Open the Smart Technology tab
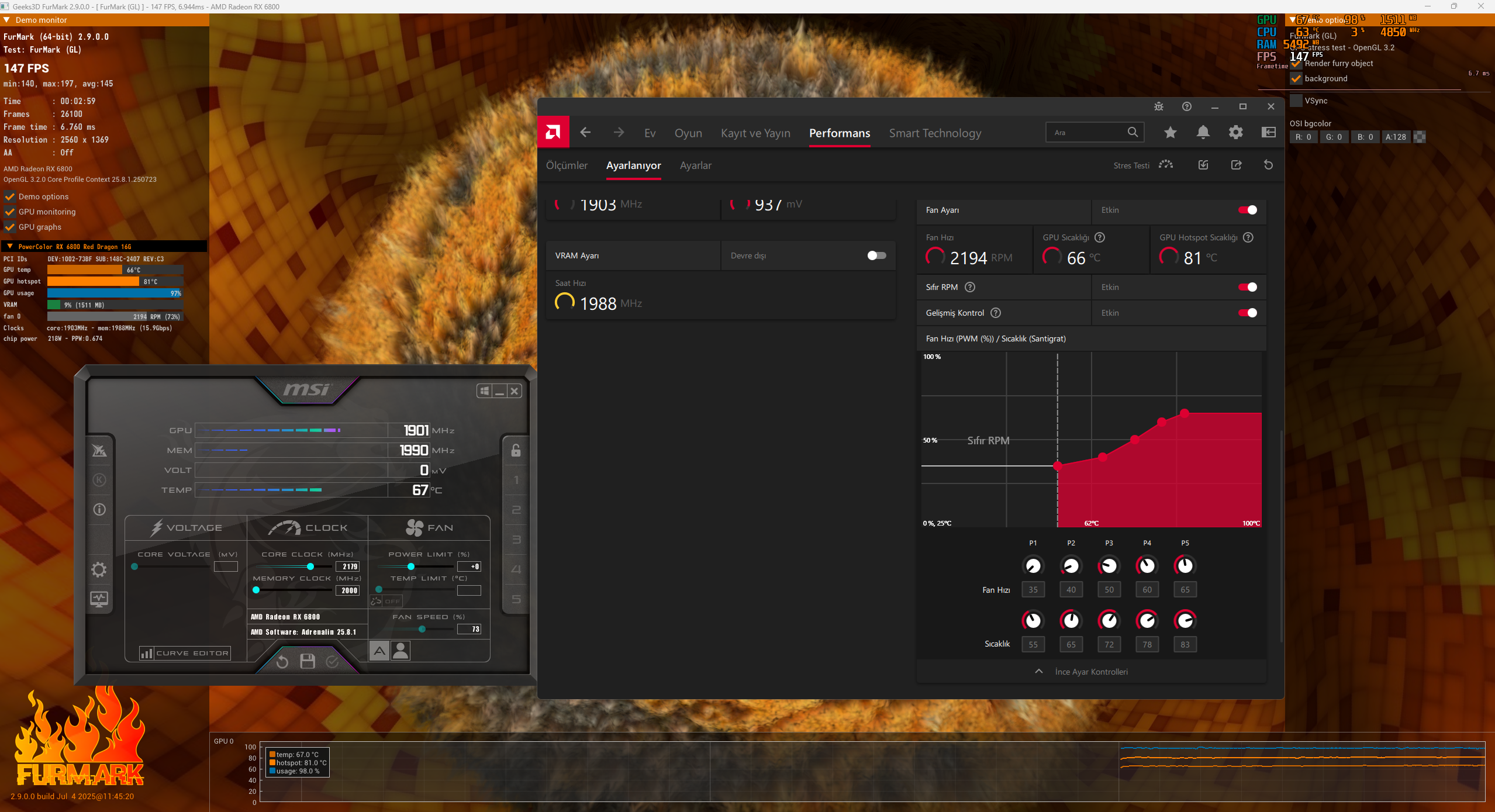Image resolution: width=1495 pixels, height=812 pixels. [x=935, y=133]
